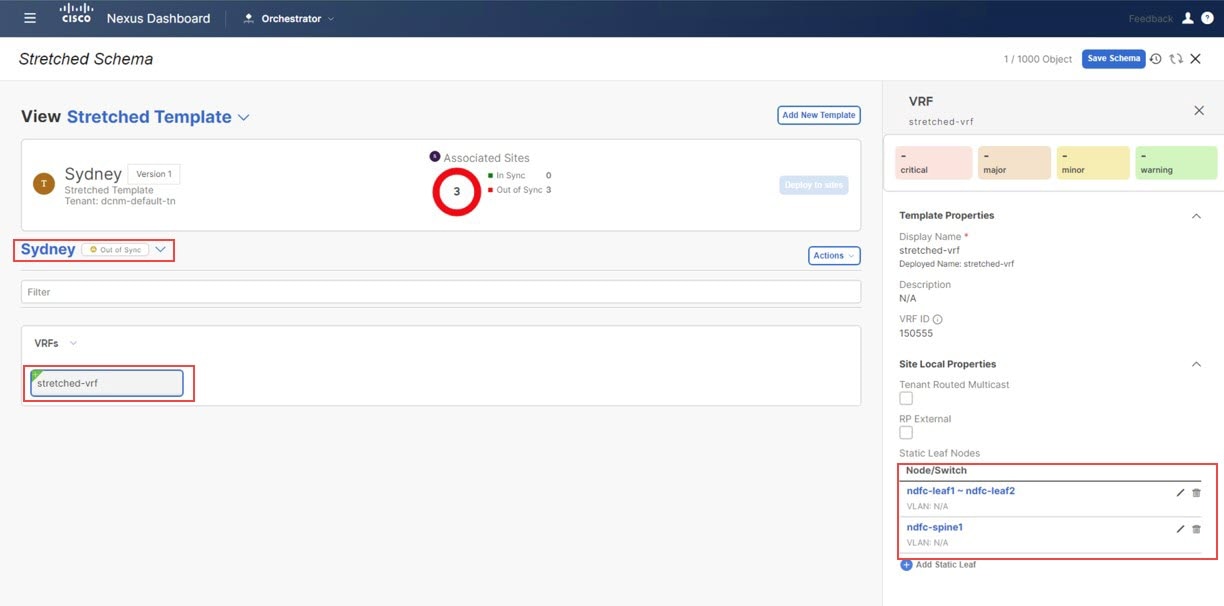Open the hamburger navigation menu
The width and height of the screenshot is (1224, 606).
pos(30,18)
